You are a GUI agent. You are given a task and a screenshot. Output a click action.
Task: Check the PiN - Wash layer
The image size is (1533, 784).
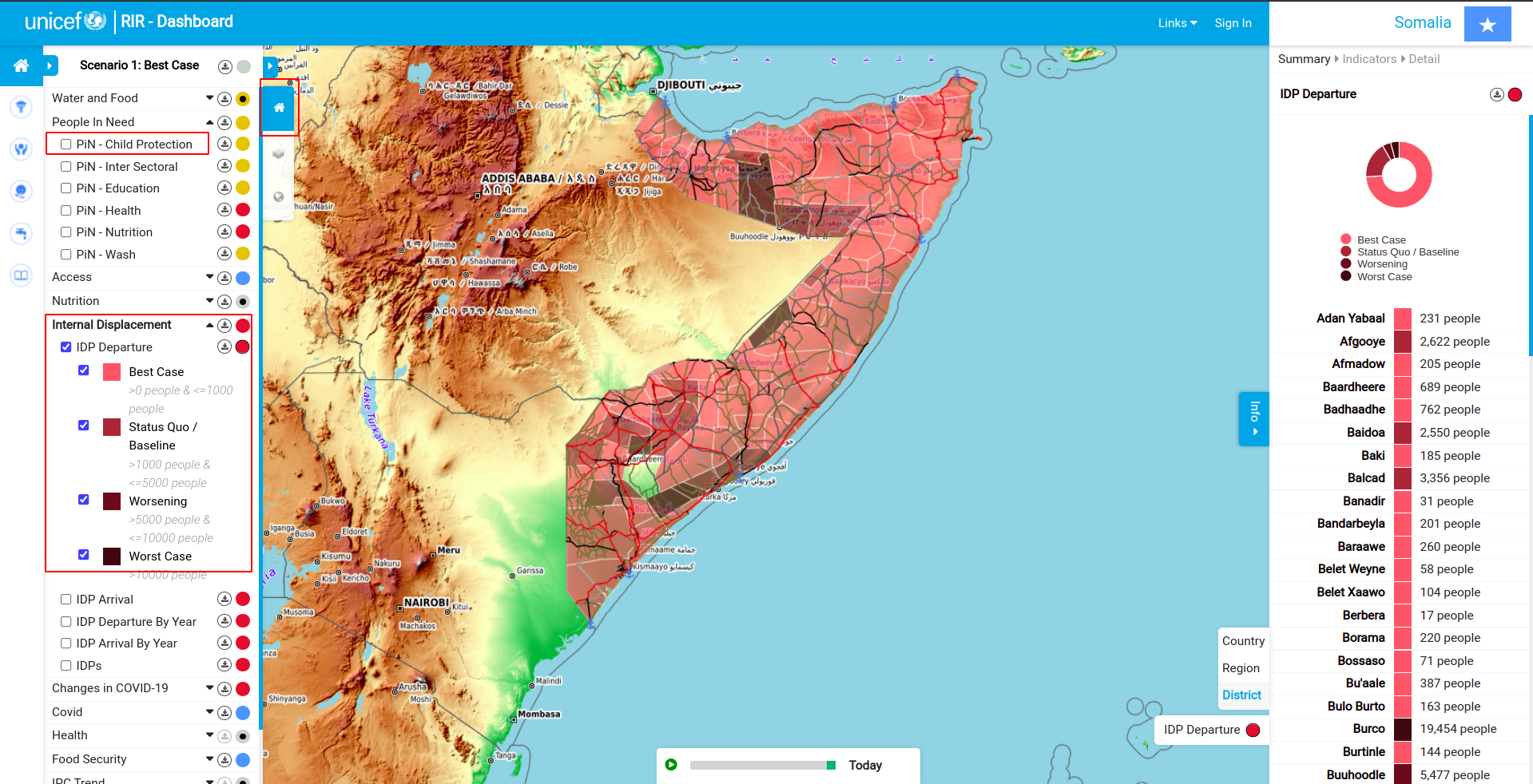click(66, 255)
